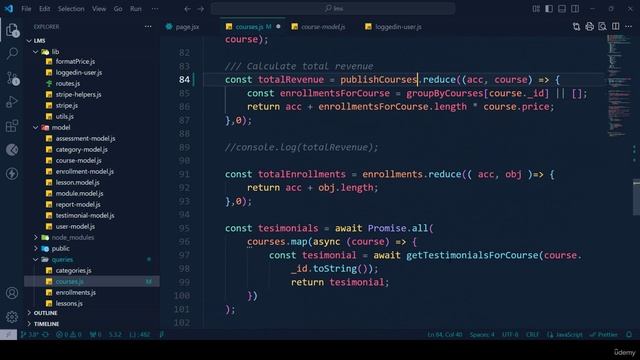Open editor More Actions ellipsis
The width and height of the screenshot is (640, 360).
click(x=629, y=27)
